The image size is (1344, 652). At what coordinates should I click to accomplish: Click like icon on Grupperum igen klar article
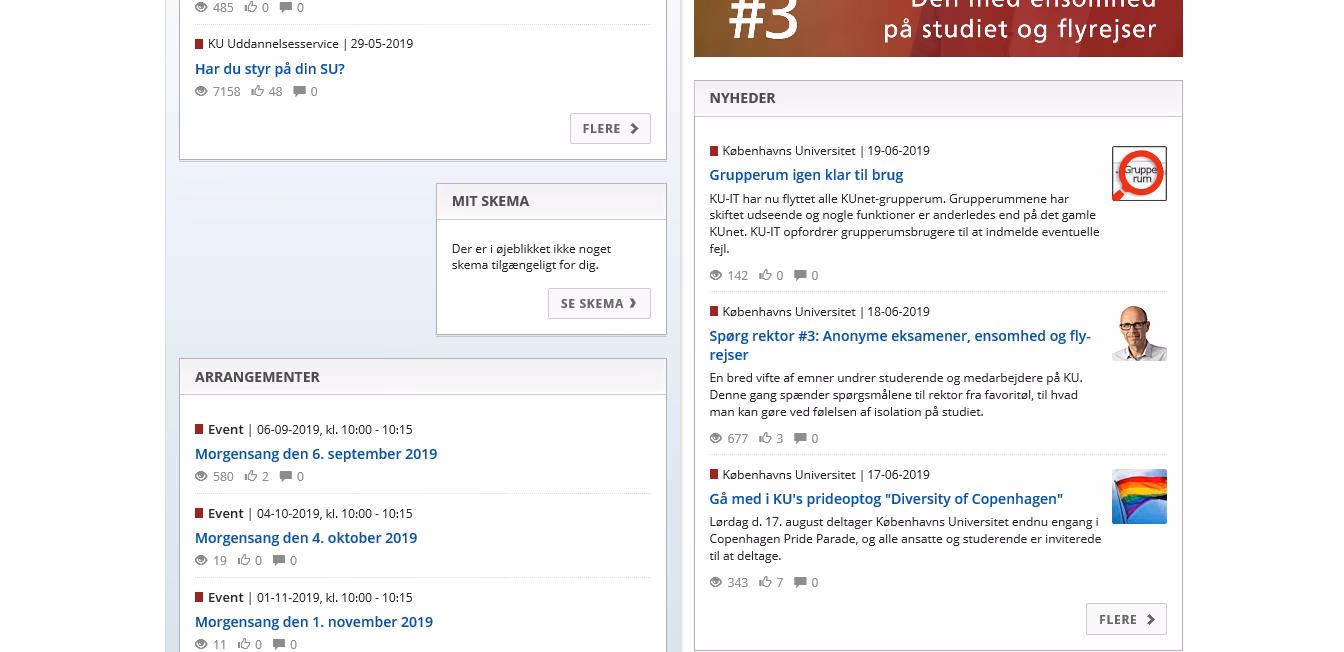[x=765, y=275]
